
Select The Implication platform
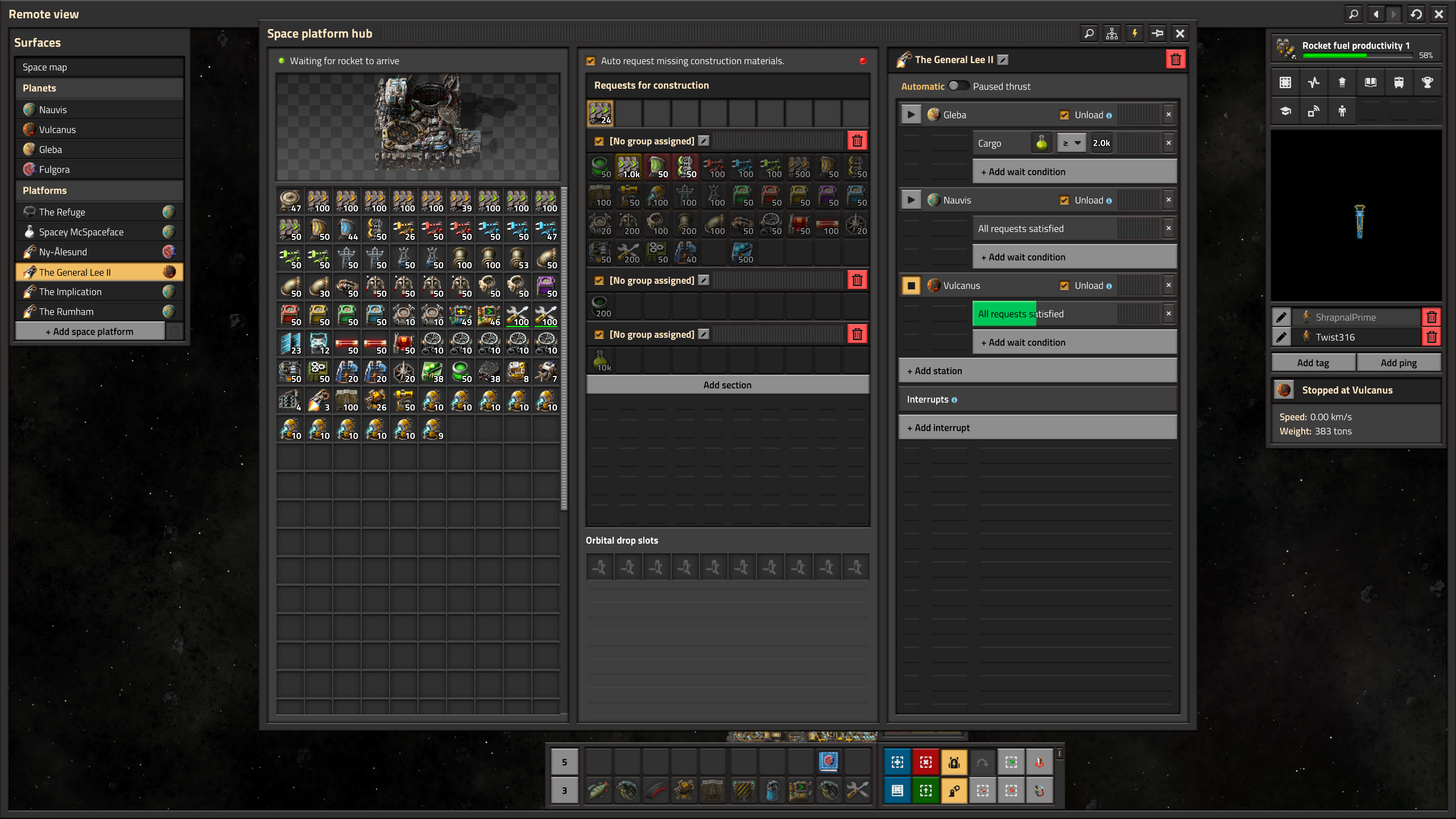tap(100, 292)
